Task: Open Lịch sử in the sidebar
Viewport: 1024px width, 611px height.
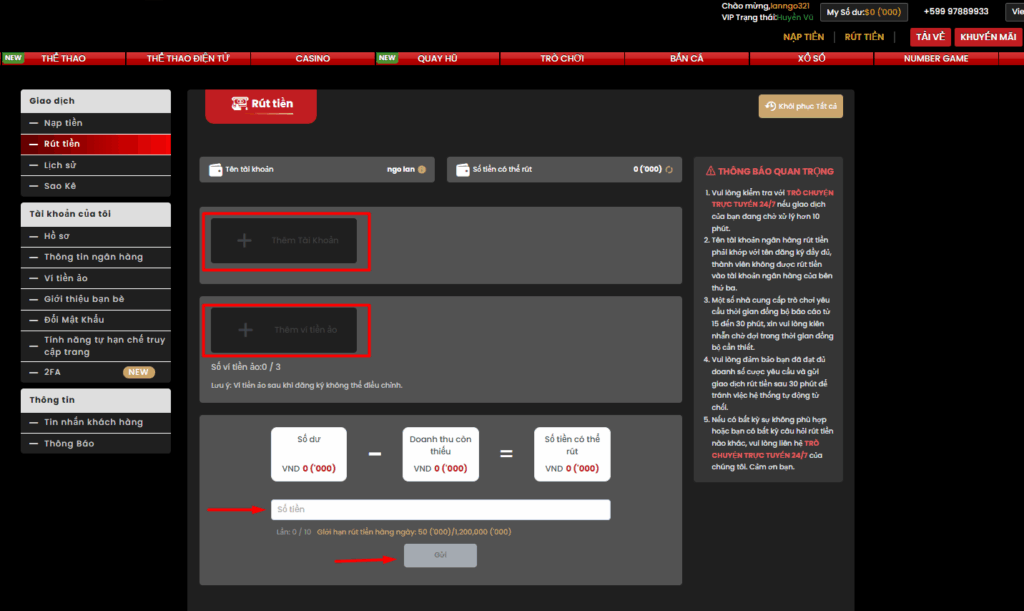Action: click(x=96, y=166)
